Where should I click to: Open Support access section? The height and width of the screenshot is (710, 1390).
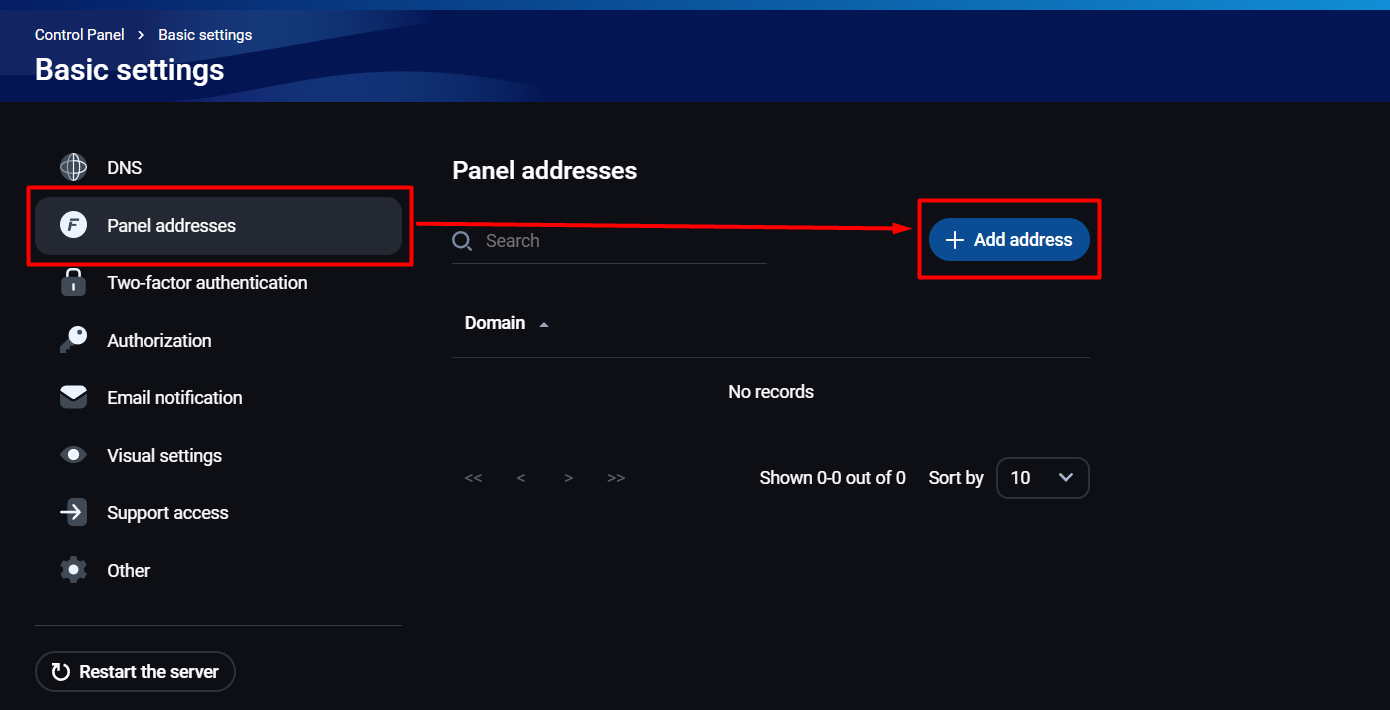(x=218, y=512)
